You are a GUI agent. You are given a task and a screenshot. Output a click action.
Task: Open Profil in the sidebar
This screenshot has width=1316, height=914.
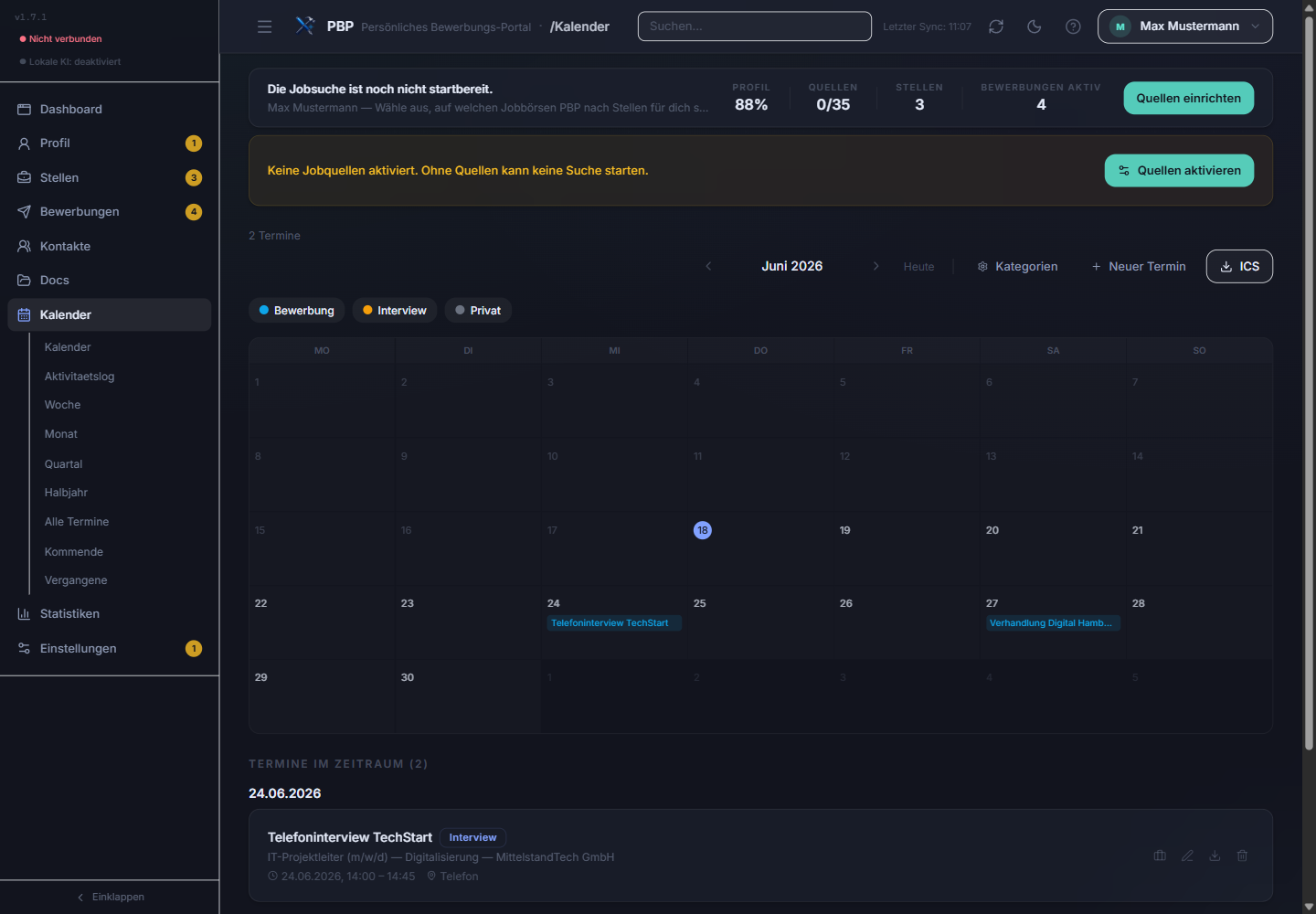click(110, 143)
